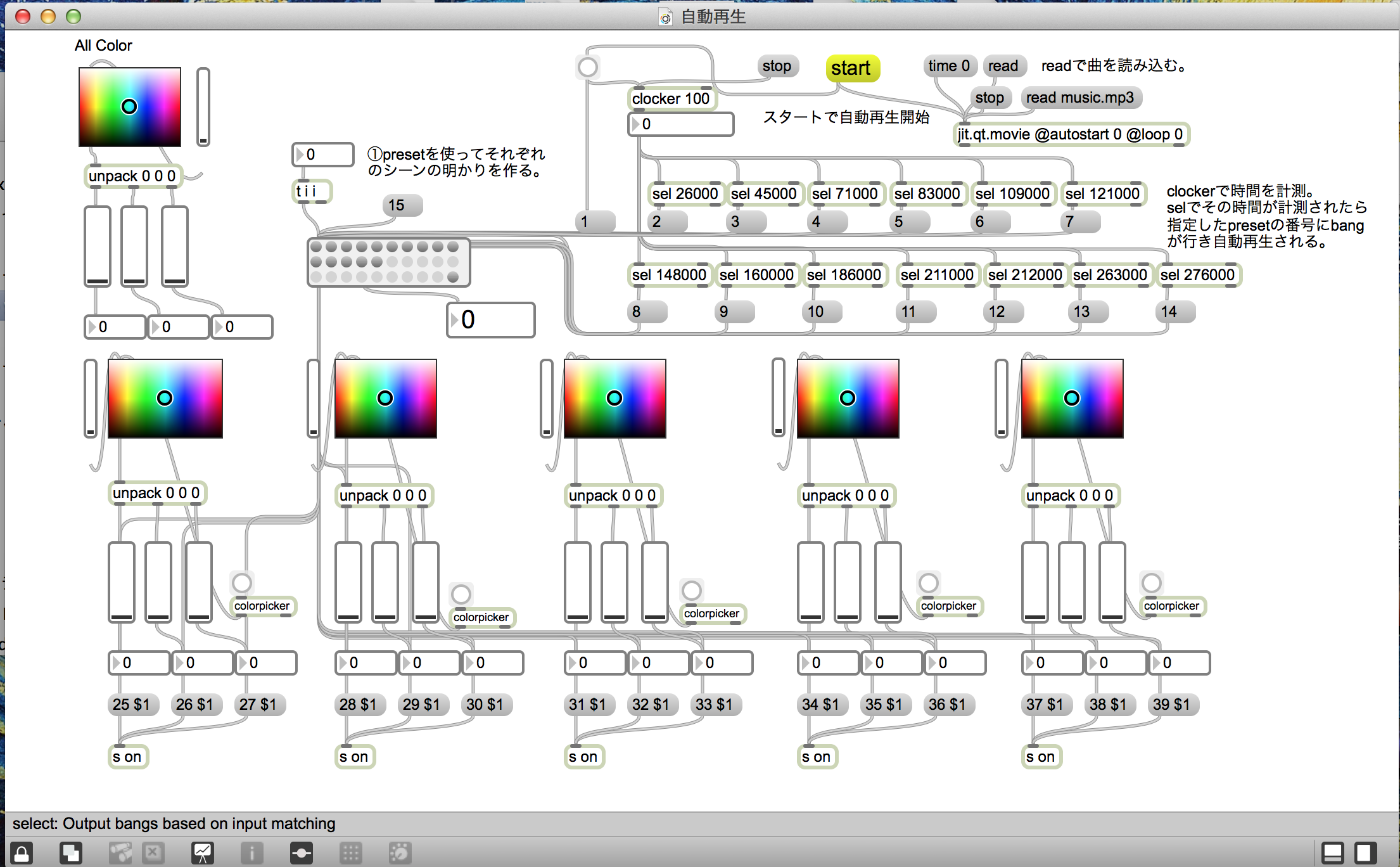1400x867 pixels.
Task: Open presentation mode easel icon
Action: 203,853
